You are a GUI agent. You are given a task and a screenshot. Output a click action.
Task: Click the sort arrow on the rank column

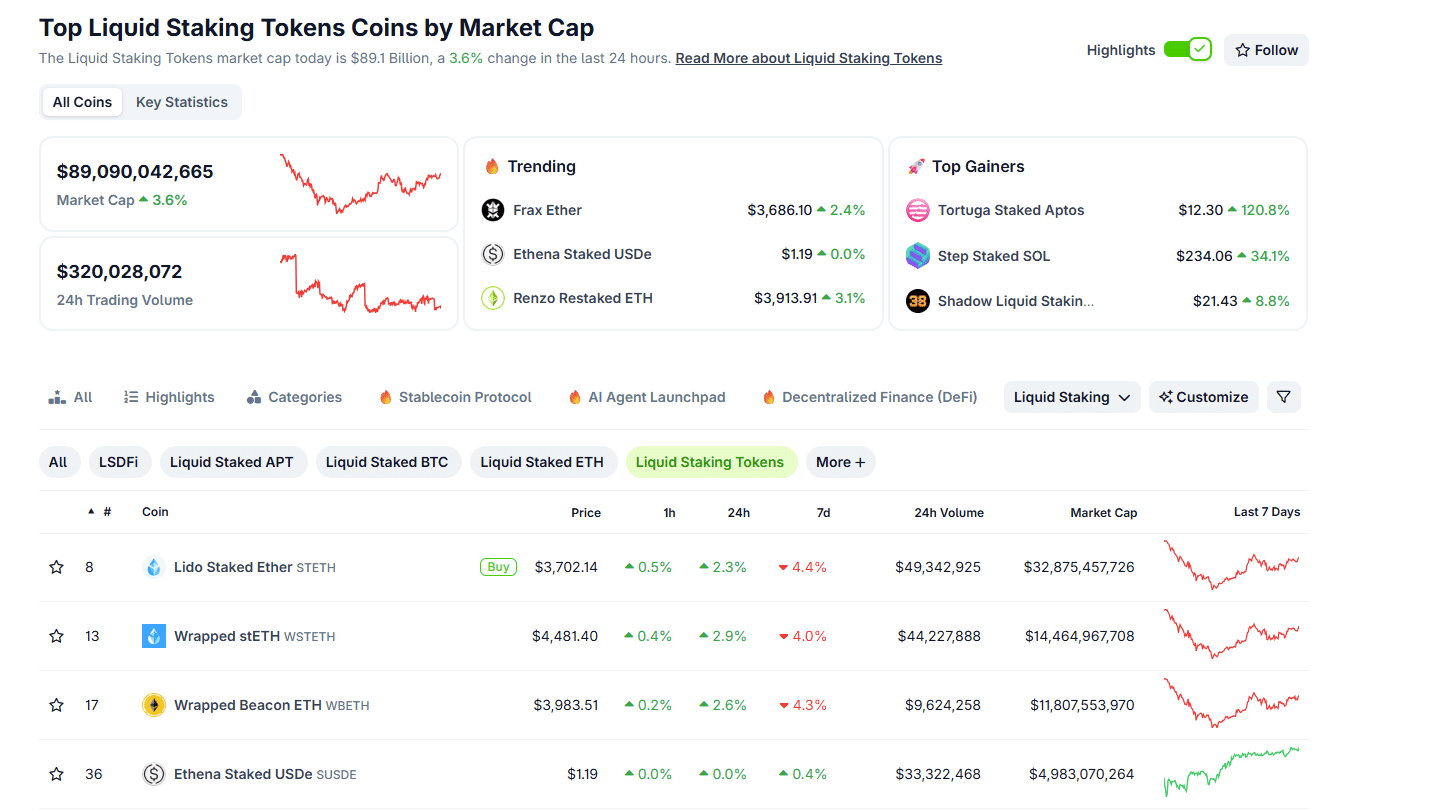tap(91, 511)
